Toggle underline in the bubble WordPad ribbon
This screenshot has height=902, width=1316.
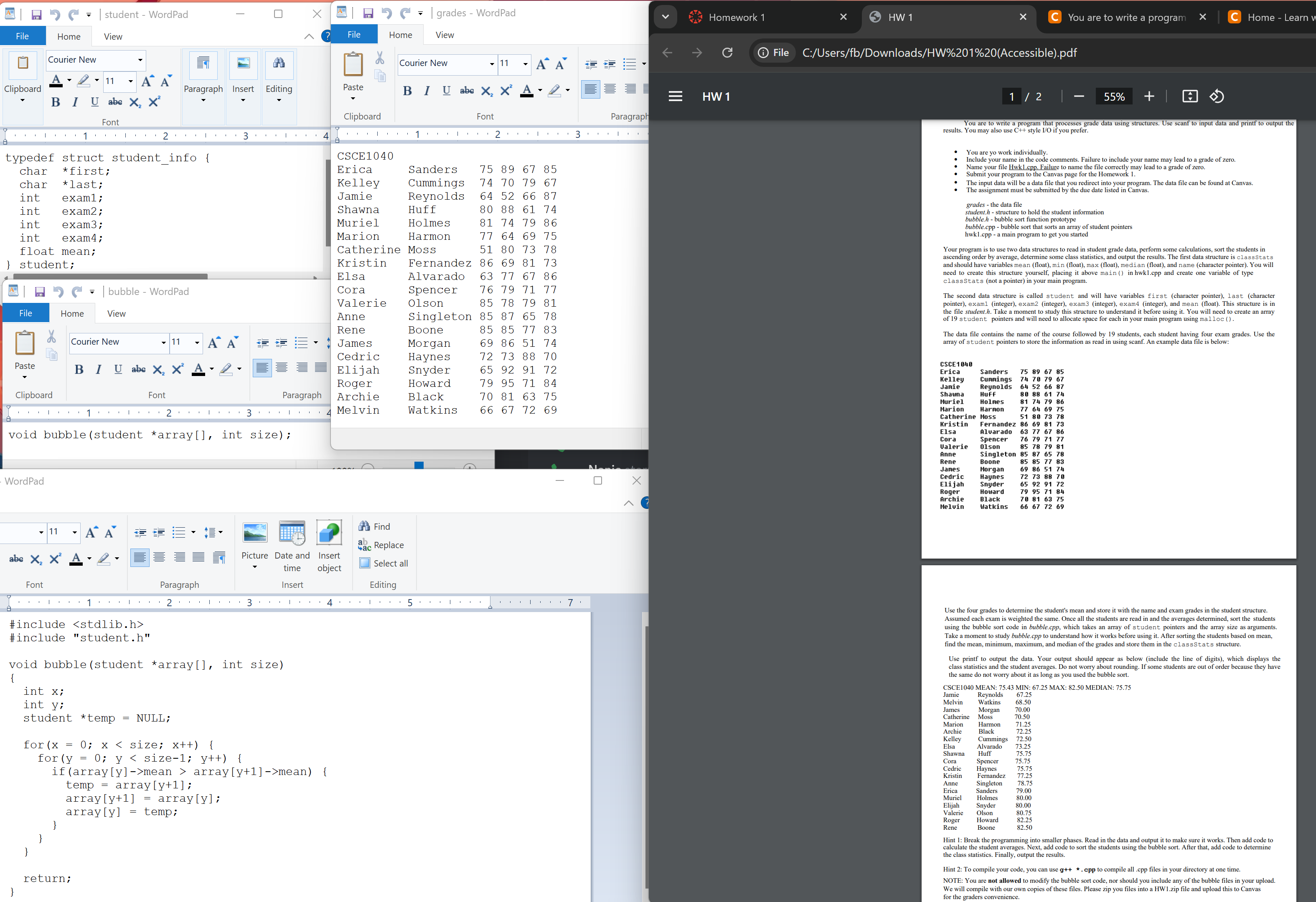coord(118,369)
